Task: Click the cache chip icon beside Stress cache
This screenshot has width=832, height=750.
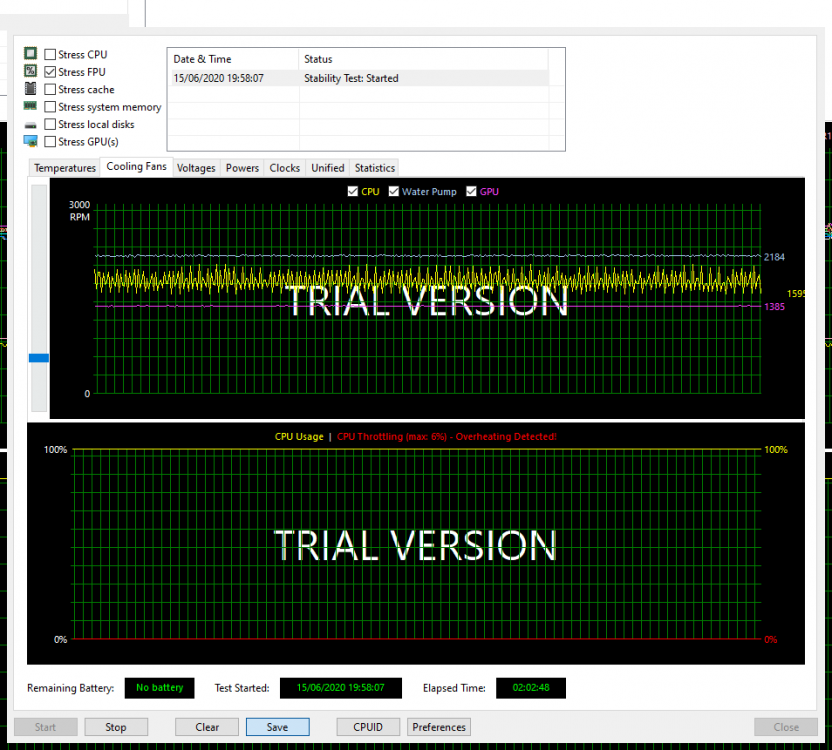Action: (30, 89)
